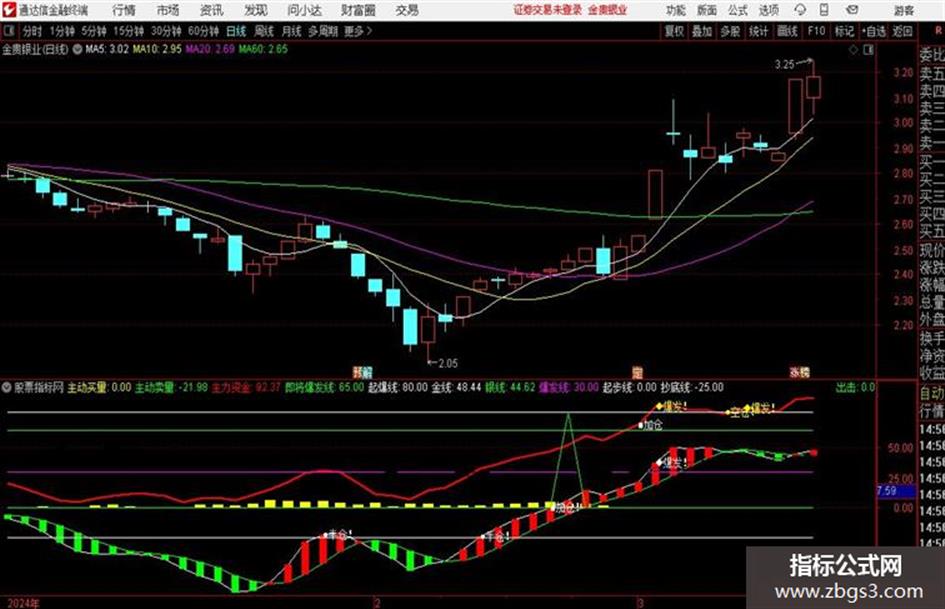Open the 公式 menu
Image resolution: width=945 pixels, height=609 pixels.
click(738, 10)
